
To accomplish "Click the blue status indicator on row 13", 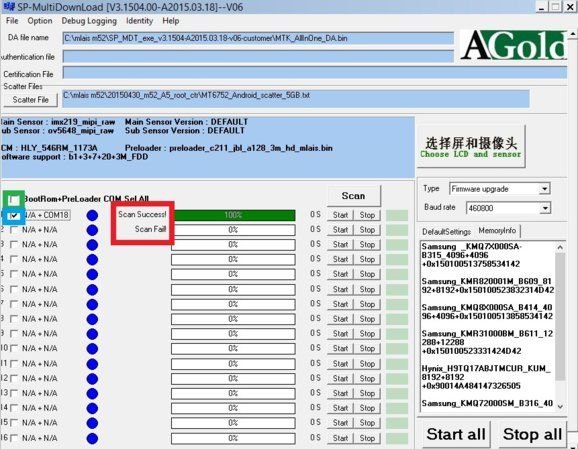I will tap(92, 394).
